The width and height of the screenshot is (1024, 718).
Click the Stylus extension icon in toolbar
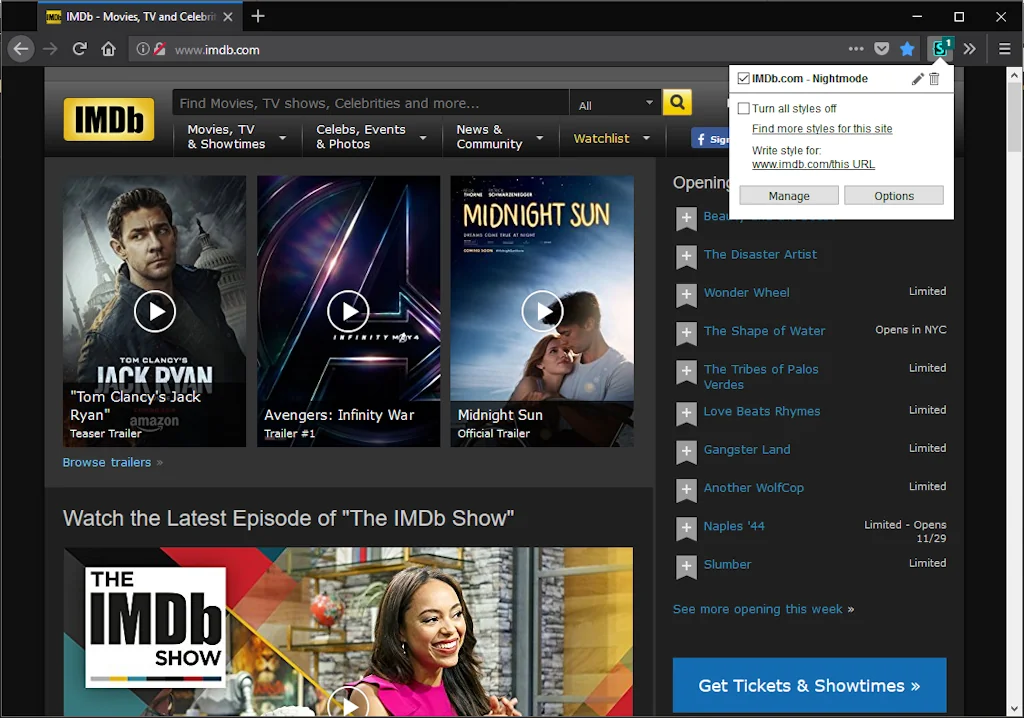940,48
